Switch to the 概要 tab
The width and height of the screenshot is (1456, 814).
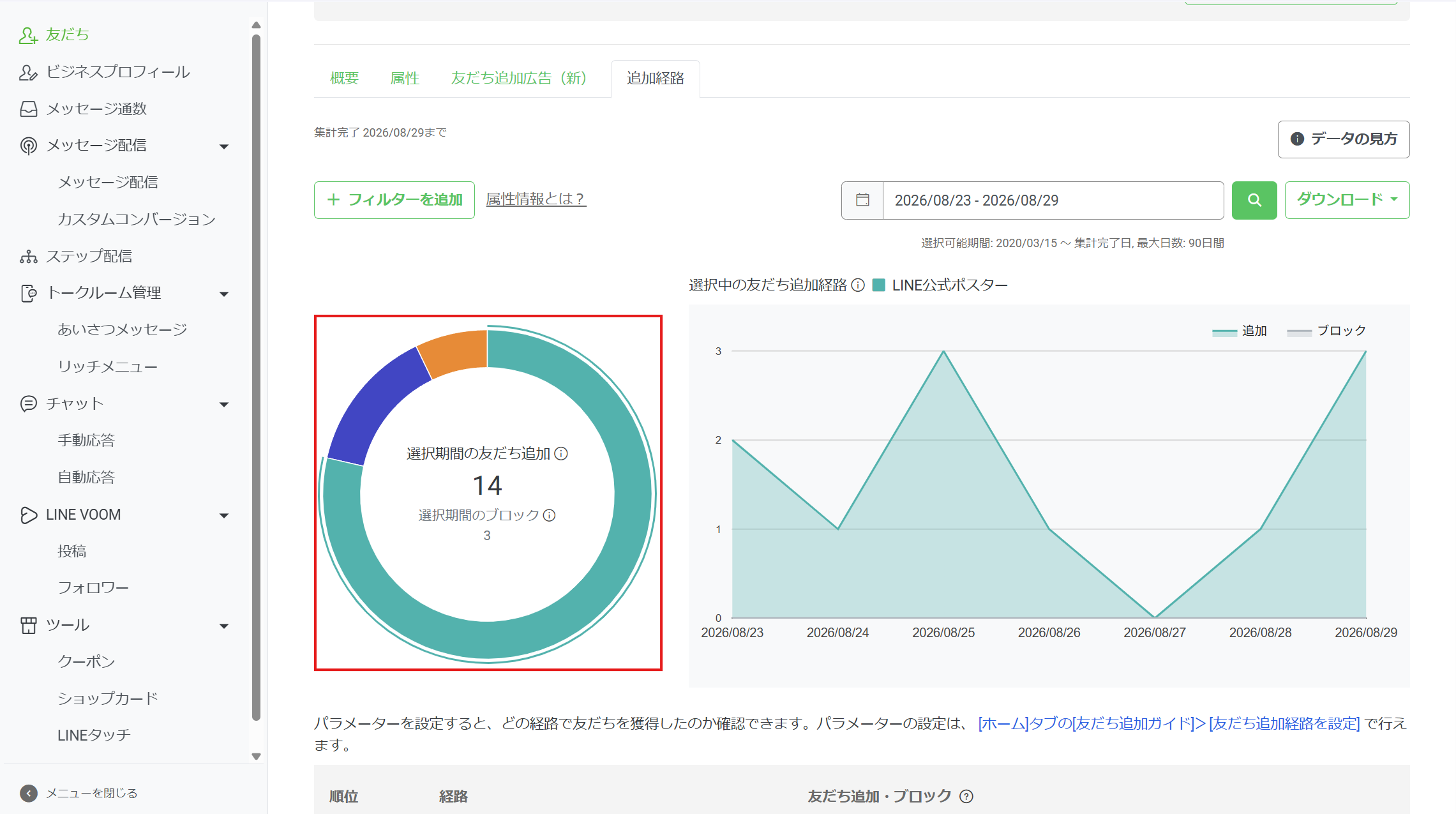[344, 79]
